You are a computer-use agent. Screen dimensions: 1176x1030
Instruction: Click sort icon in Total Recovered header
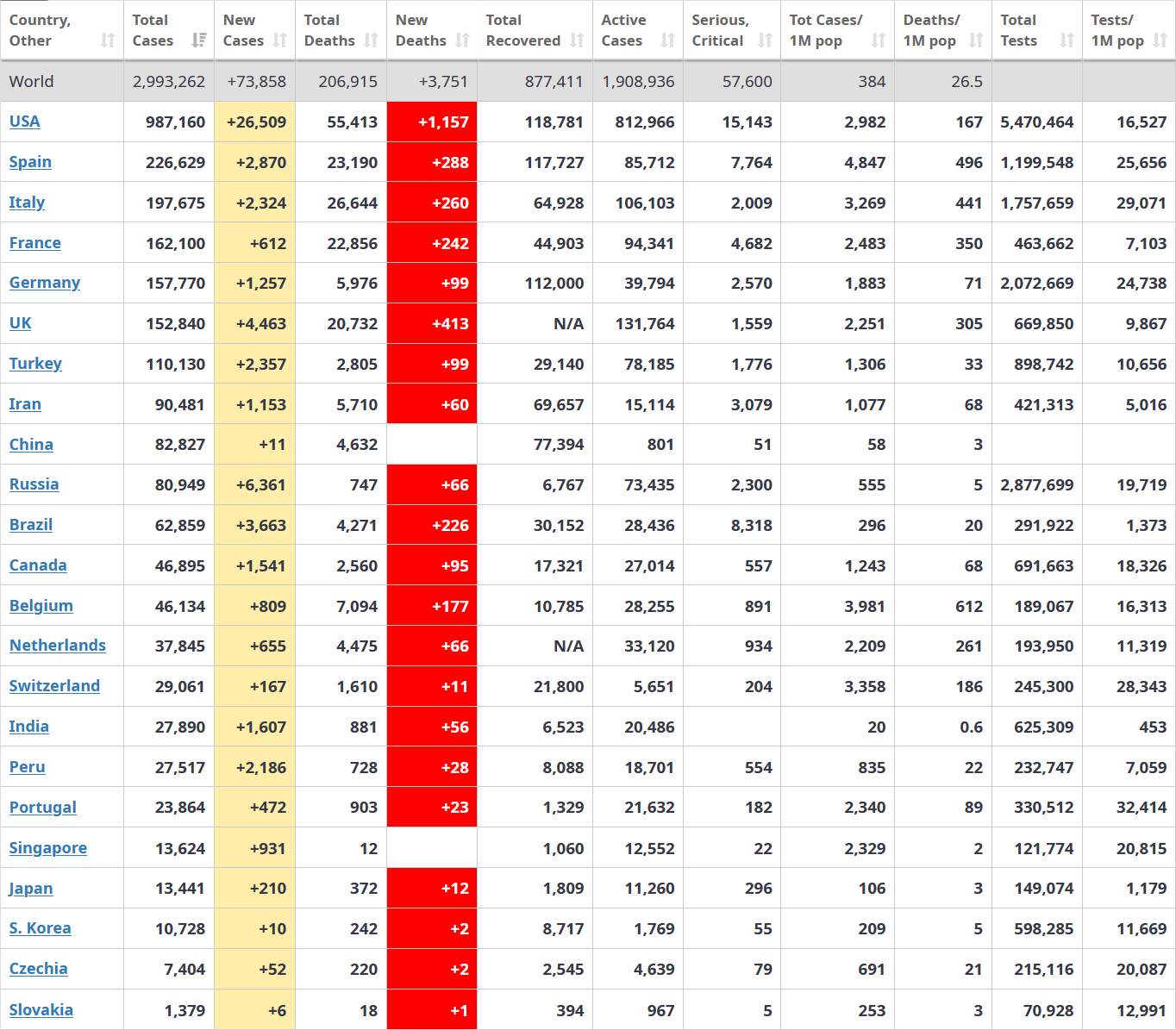tap(578, 41)
